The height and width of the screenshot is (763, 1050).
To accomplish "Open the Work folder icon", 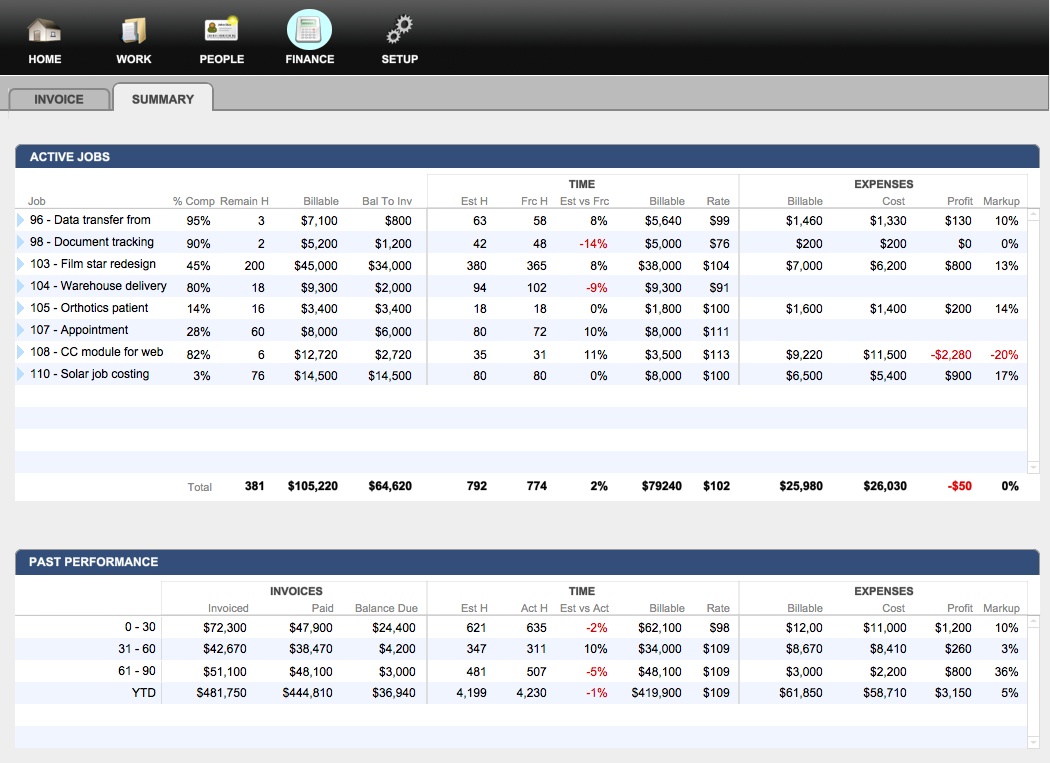I will coord(133,31).
